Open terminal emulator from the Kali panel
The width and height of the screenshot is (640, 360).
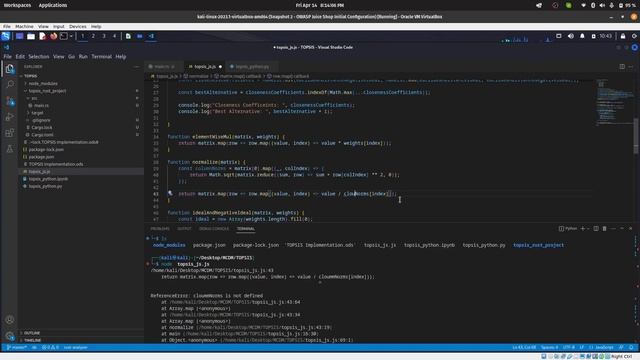coord(64,36)
